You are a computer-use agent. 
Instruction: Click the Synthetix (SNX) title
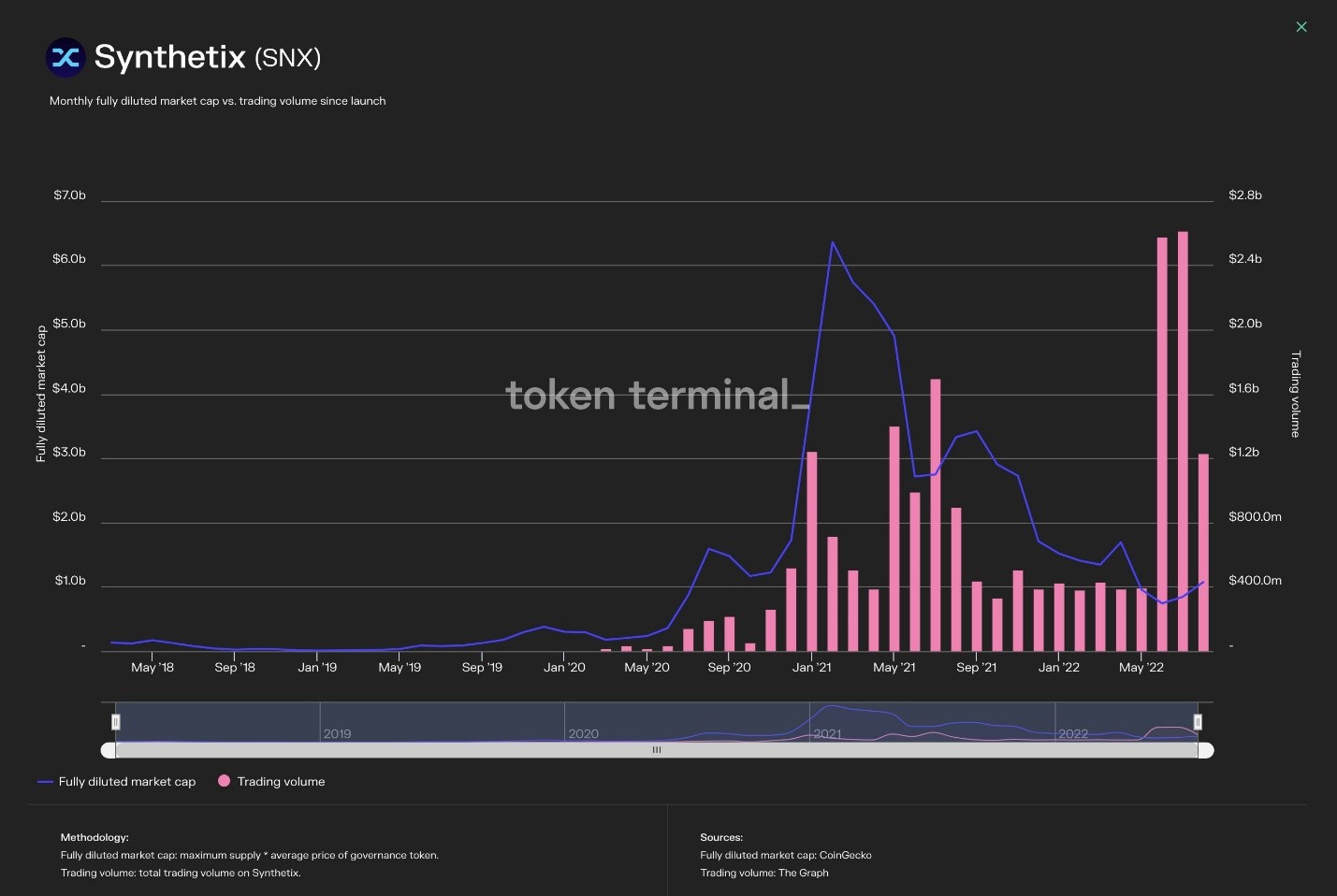tap(208, 57)
